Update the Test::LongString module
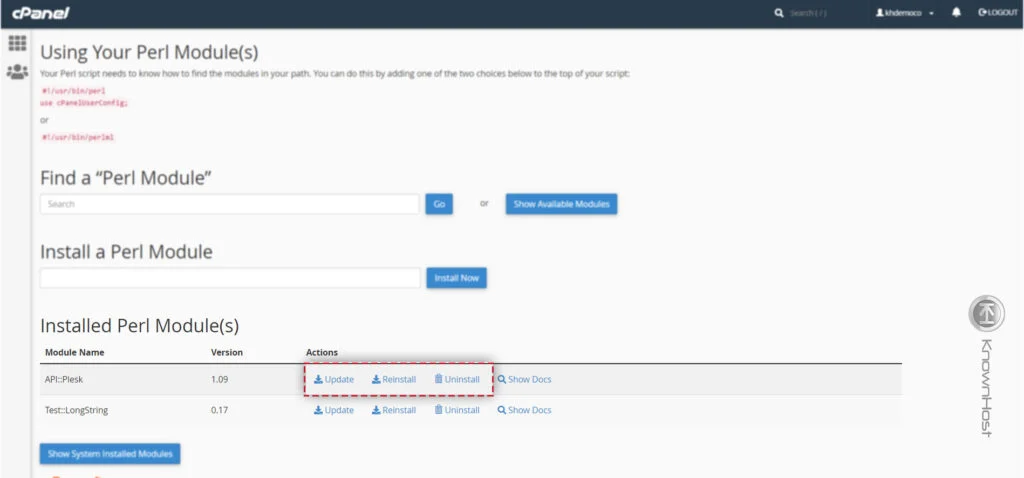The height and width of the screenshot is (478, 1024). pos(334,410)
